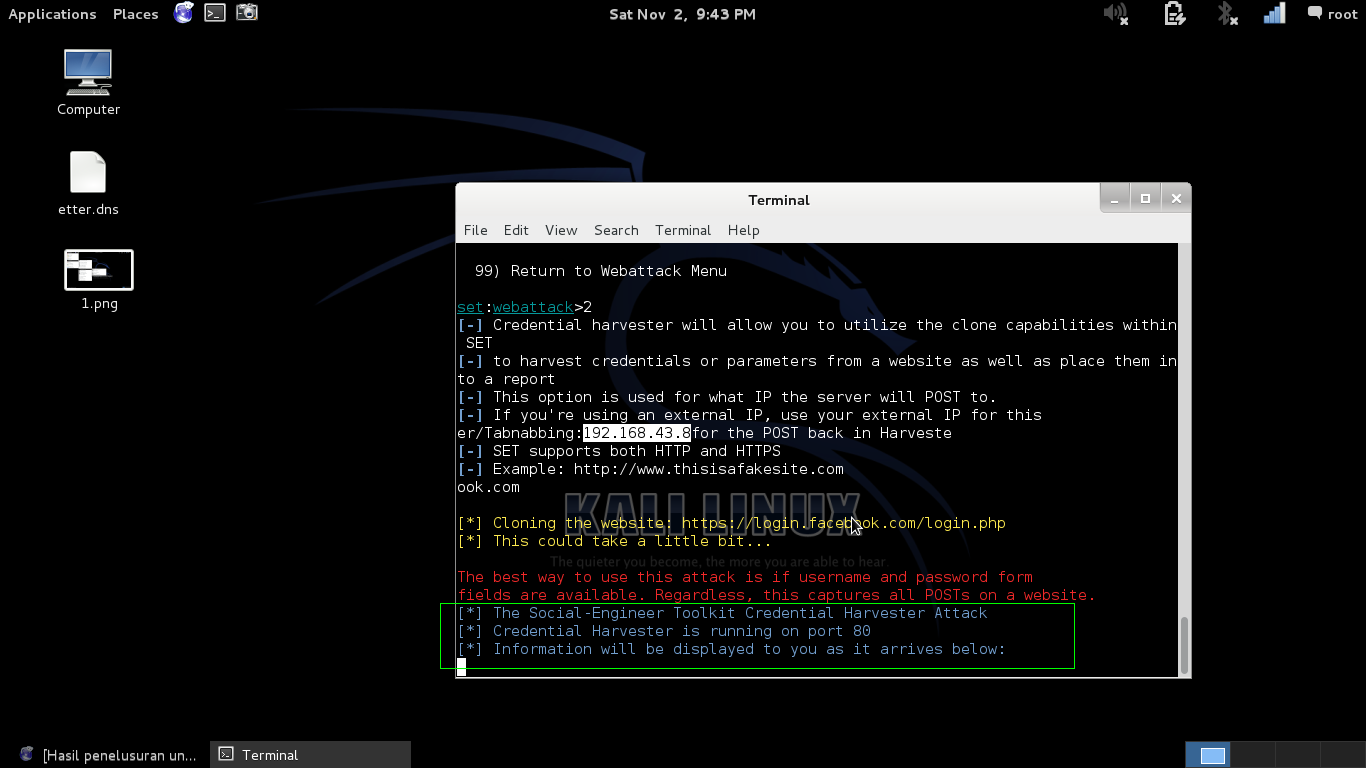Click the line 'This could take a little bit...'
Image resolution: width=1366 pixels, height=768 pixels.
[615, 541]
